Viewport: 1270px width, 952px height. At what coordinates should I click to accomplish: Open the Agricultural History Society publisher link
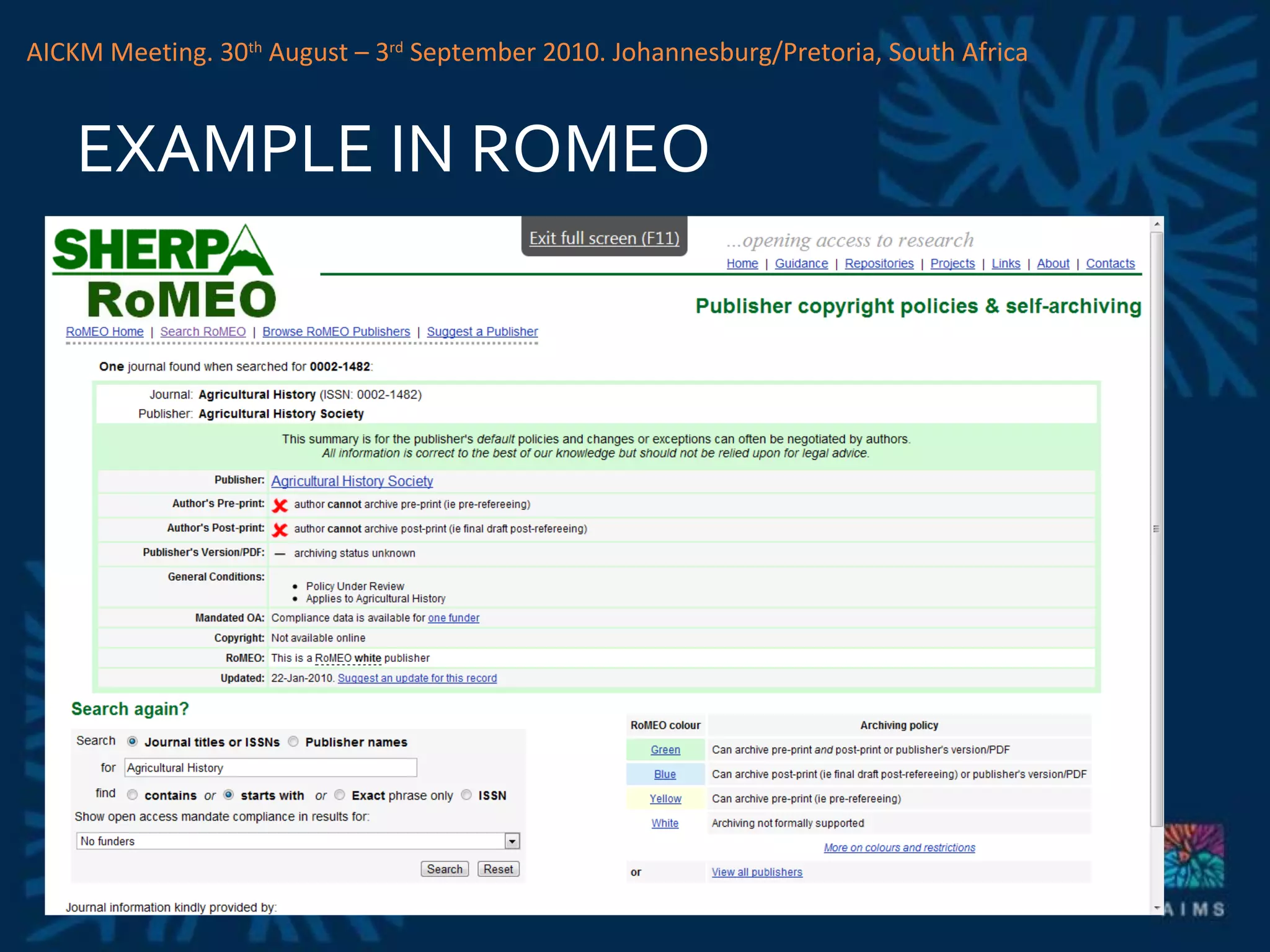(352, 481)
